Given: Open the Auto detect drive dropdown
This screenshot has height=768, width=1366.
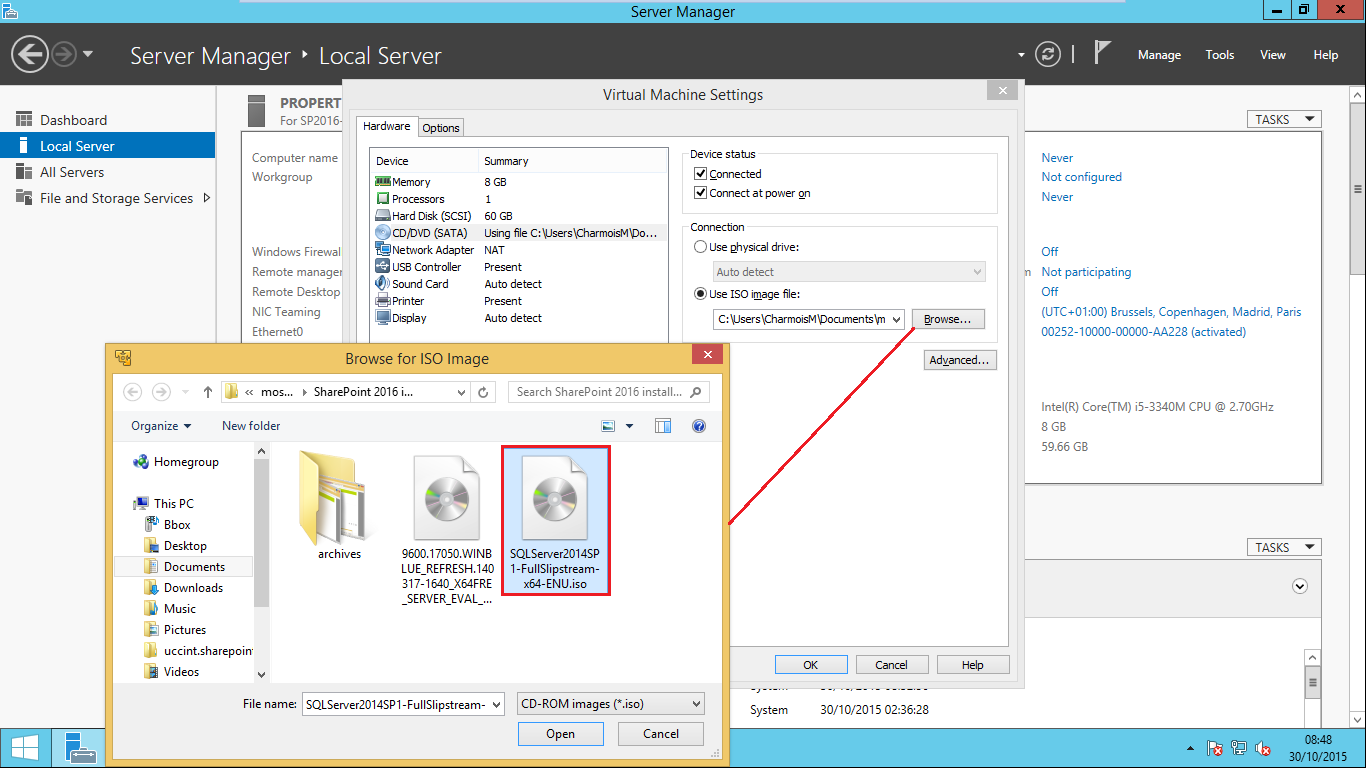Looking at the screenshot, I should pyautogui.click(x=977, y=272).
